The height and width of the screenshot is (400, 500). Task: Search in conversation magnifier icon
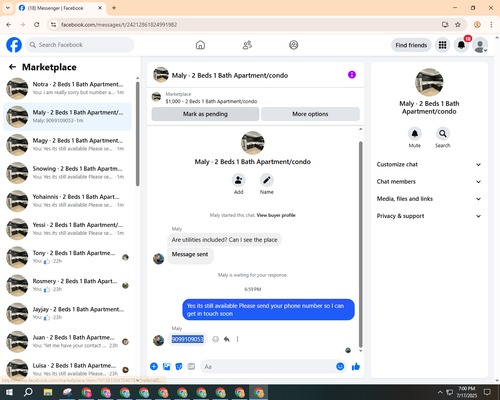point(443,134)
